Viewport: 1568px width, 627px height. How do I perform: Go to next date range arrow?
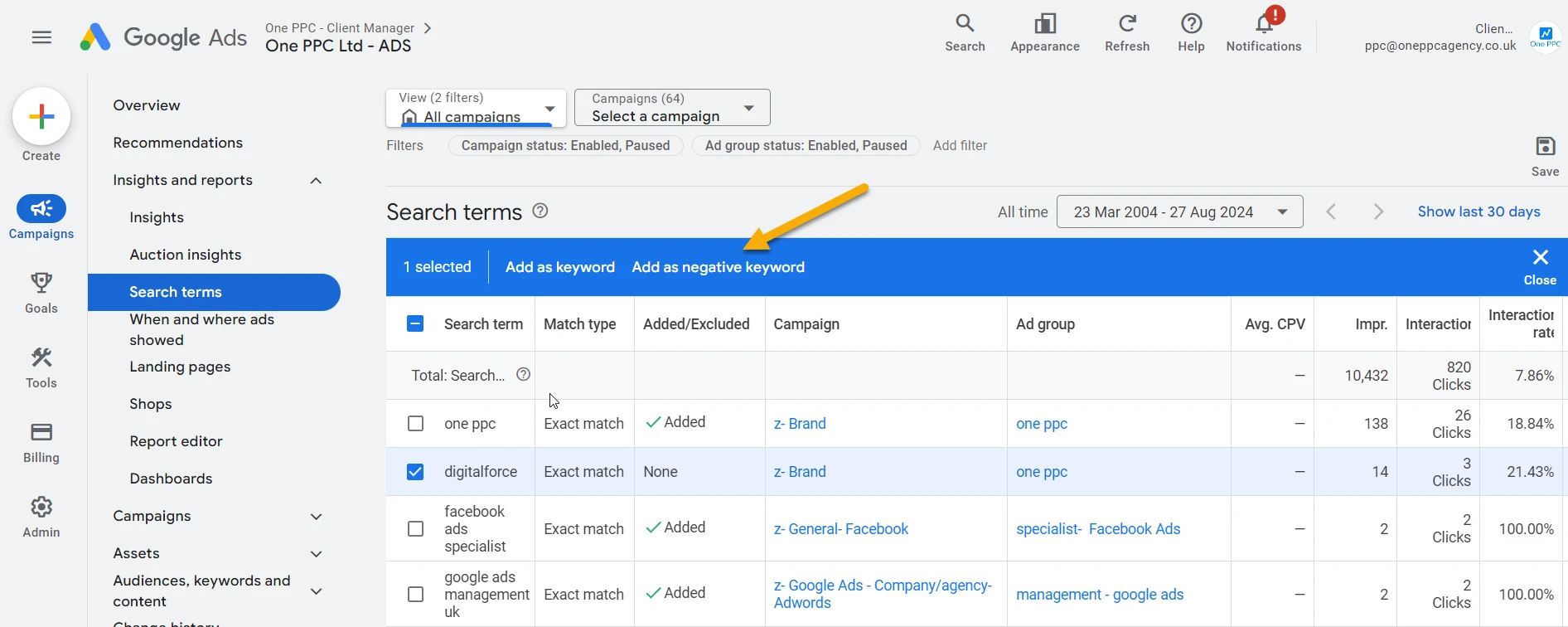(x=1378, y=211)
